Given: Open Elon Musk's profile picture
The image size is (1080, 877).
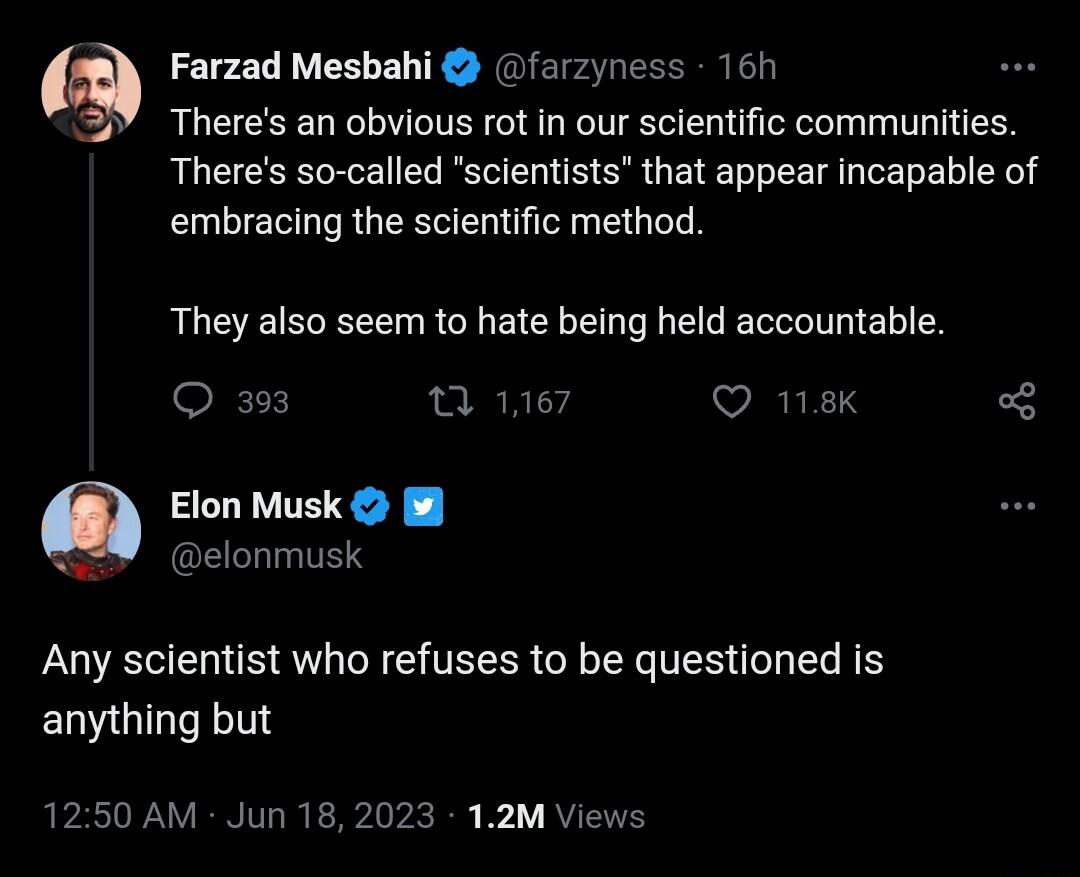Looking at the screenshot, I should pyautogui.click(x=91, y=531).
